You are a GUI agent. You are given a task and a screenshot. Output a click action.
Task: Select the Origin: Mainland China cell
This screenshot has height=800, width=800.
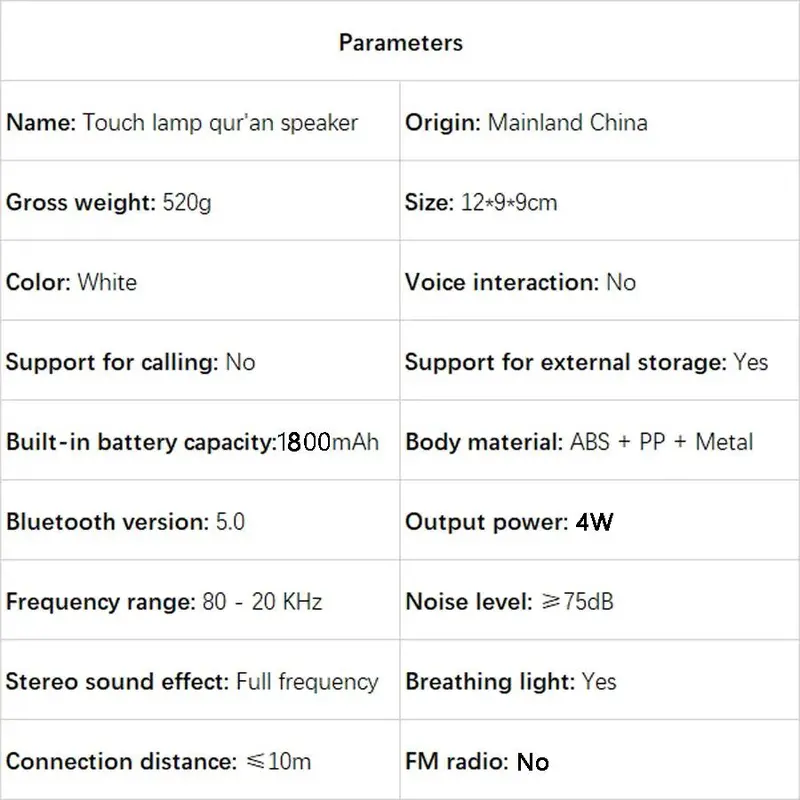click(x=526, y=123)
